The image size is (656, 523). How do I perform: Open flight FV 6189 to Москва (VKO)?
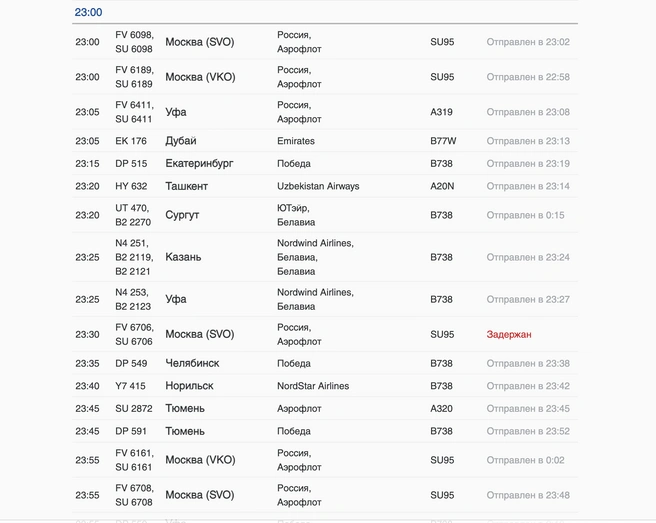(x=325, y=77)
